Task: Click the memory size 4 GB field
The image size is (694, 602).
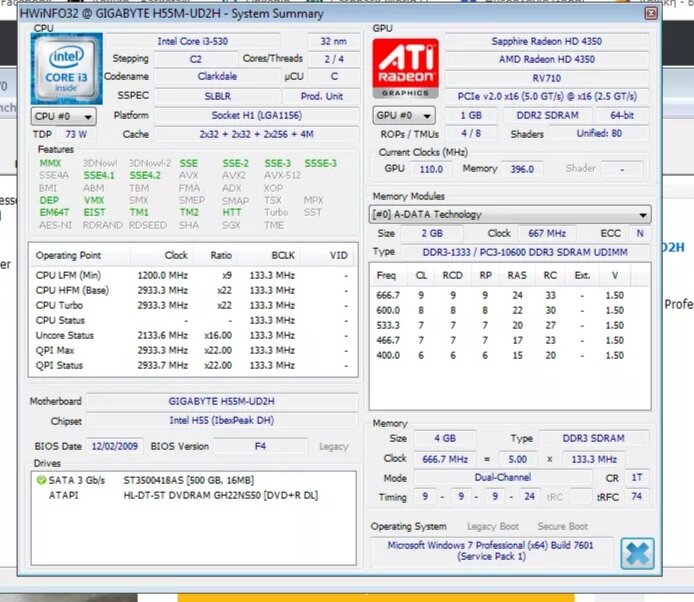Action: coord(445,438)
